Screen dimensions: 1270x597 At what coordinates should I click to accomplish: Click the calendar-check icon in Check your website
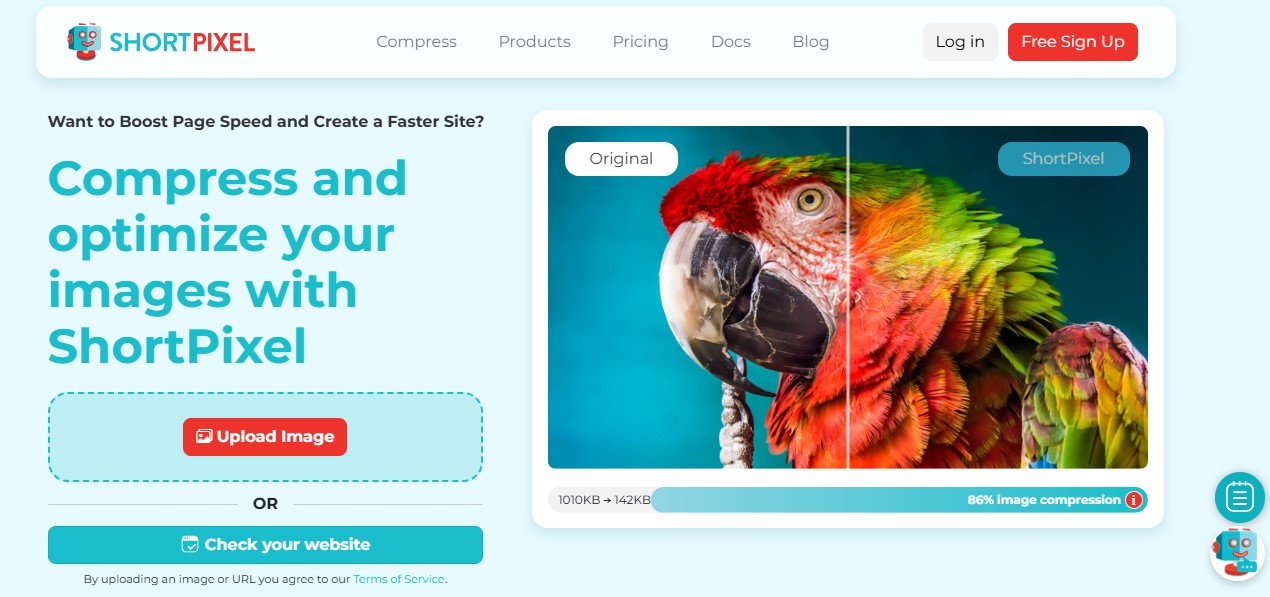(190, 545)
